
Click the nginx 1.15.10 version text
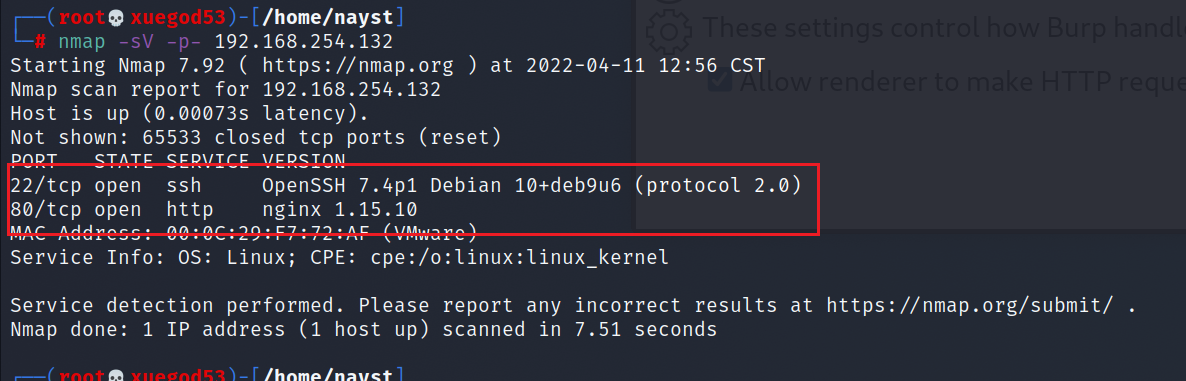pos(340,209)
